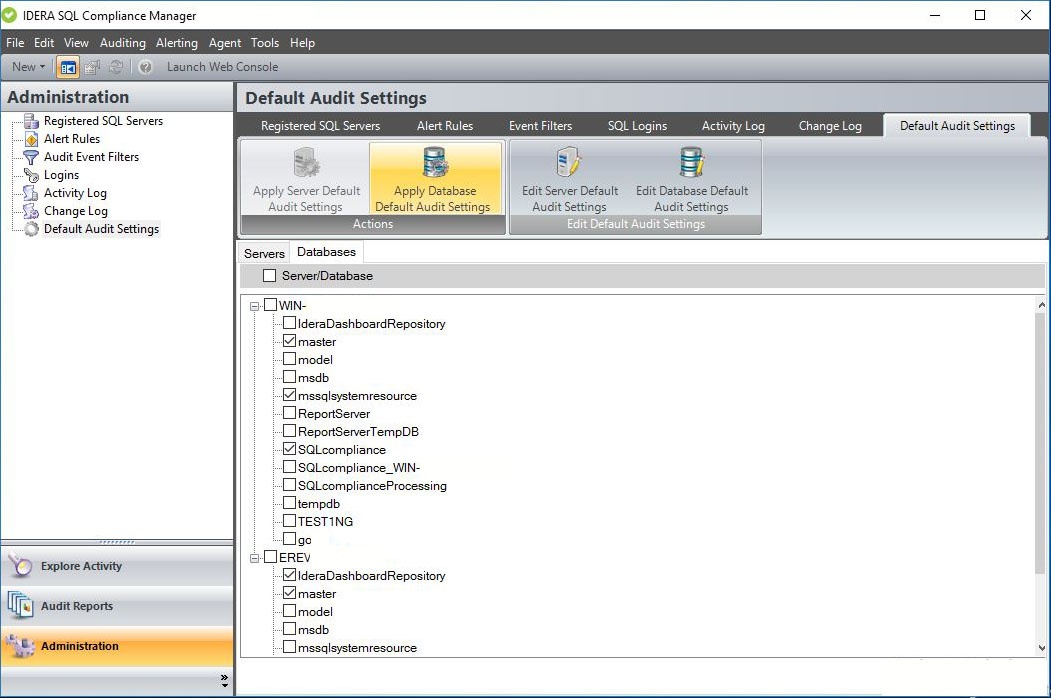Collapse the WIN- server tree node

pyautogui.click(x=255, y=306)
